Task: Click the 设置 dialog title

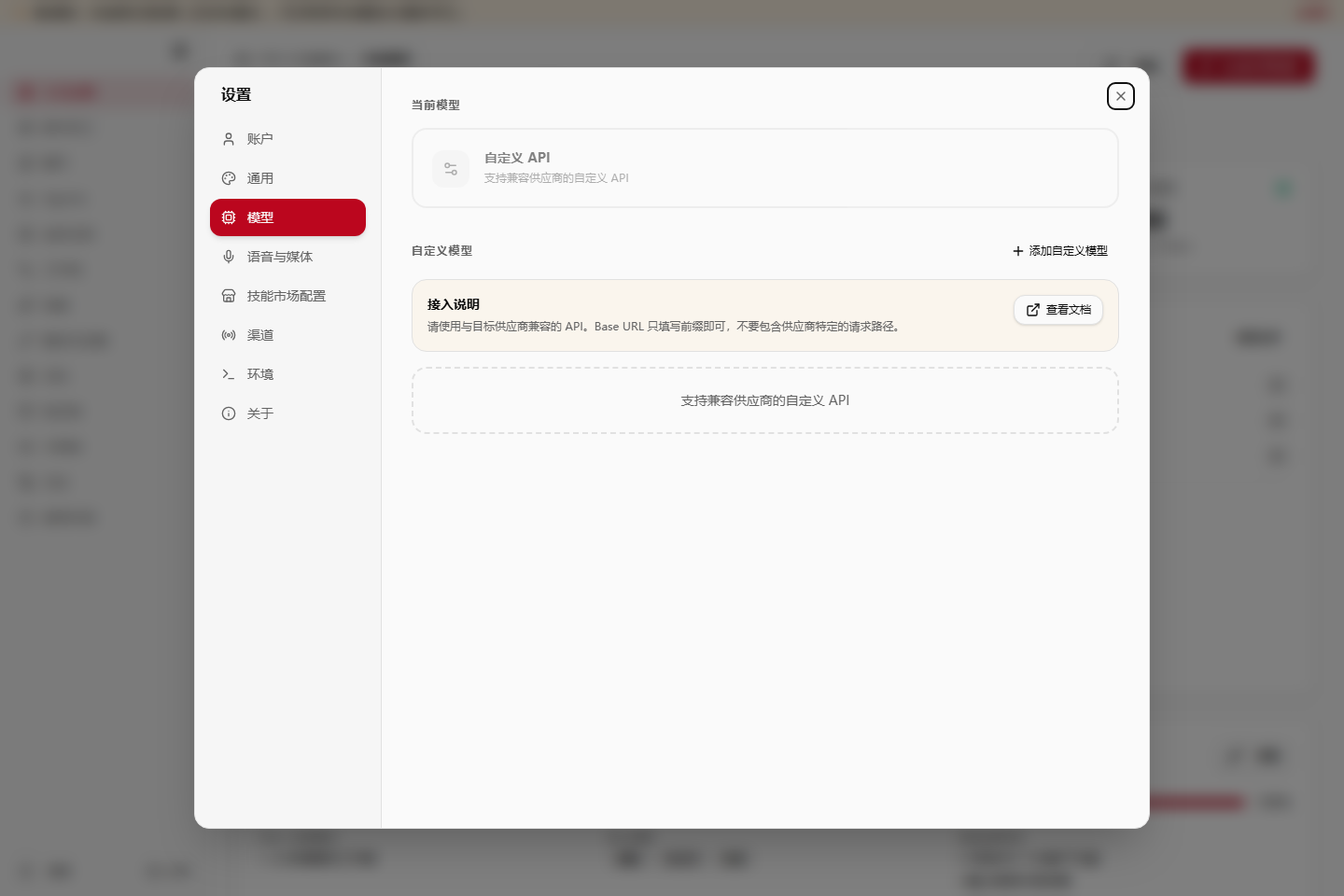Action: 236,94
